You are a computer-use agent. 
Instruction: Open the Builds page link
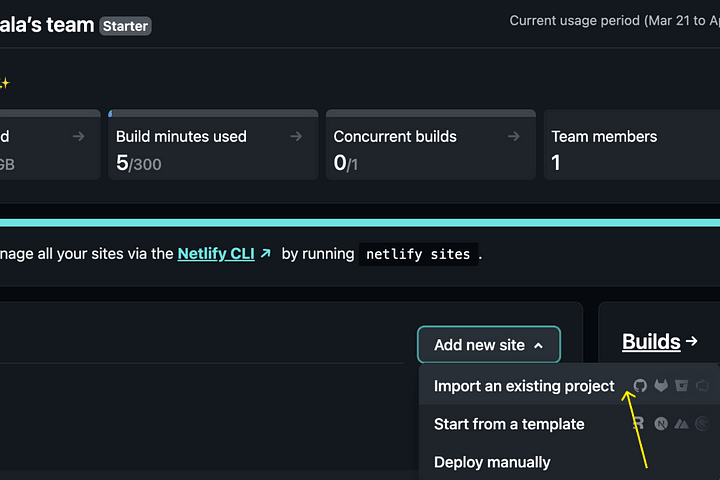coord(651,341)
